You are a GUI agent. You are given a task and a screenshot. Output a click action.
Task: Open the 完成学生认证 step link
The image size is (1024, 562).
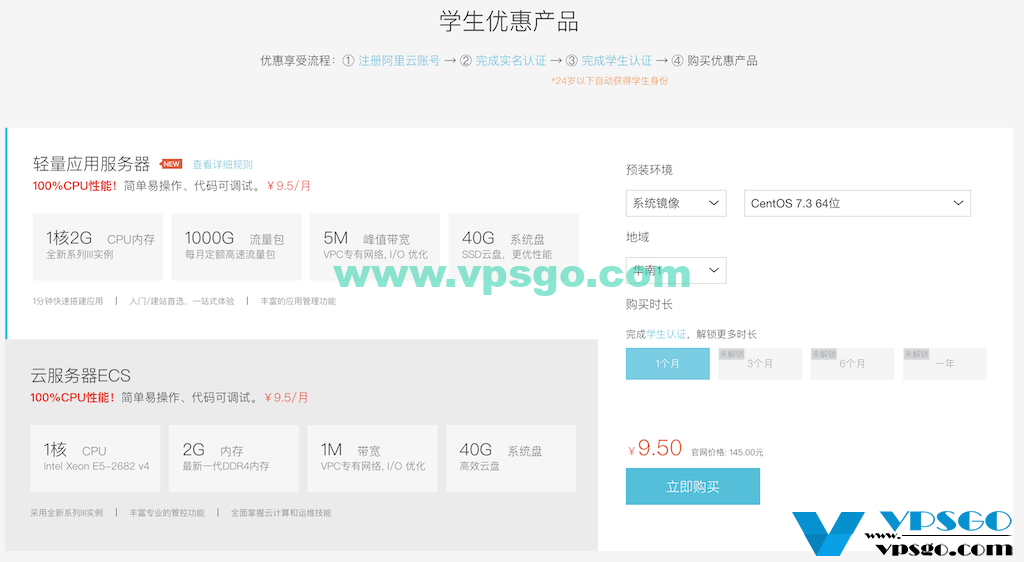(x=616, y=61)
